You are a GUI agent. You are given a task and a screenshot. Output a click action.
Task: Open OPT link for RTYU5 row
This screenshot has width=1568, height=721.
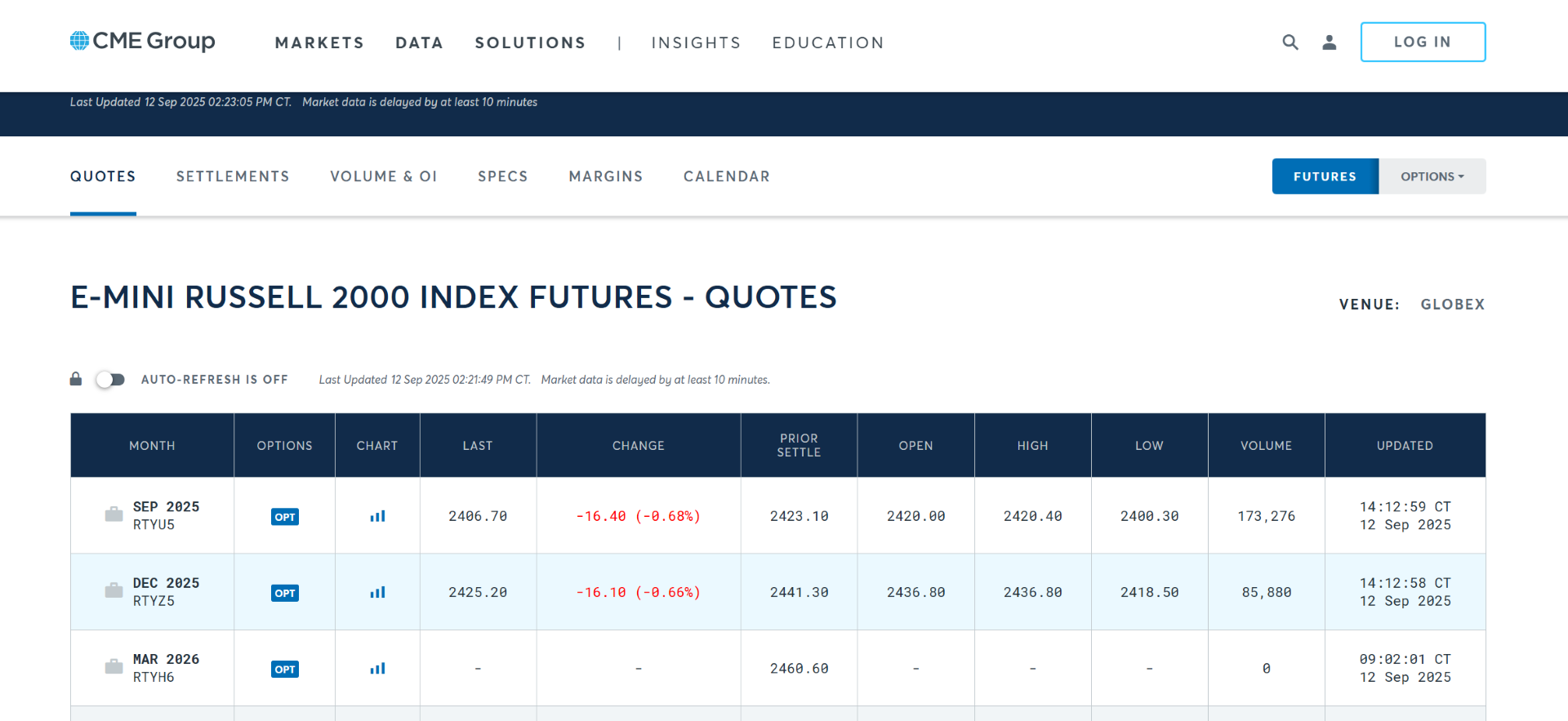tap(285, 517)
